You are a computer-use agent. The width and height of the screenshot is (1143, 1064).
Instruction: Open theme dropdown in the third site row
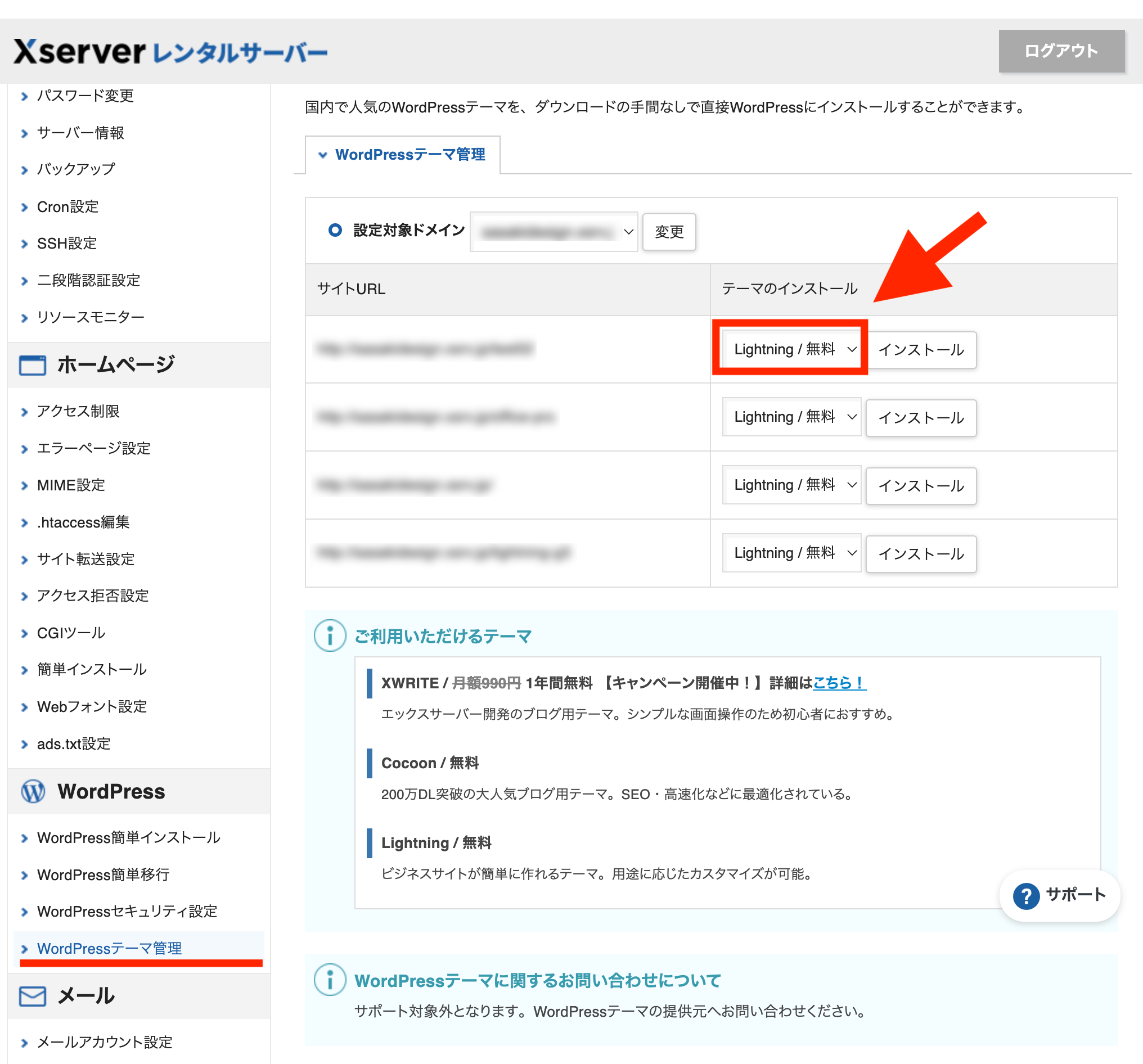tap(791, 485)
